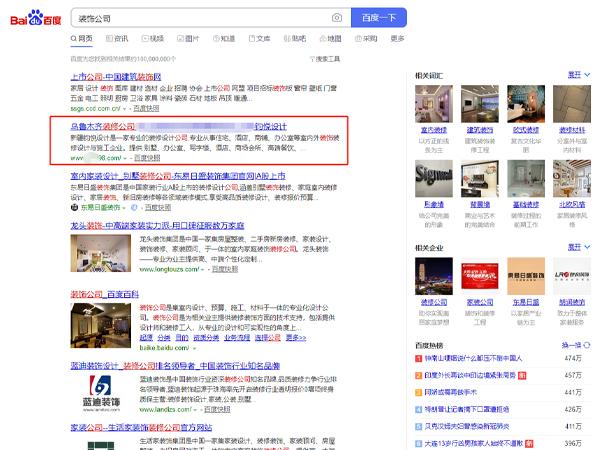Open the 搜索工具 filter

pos(324,59)
